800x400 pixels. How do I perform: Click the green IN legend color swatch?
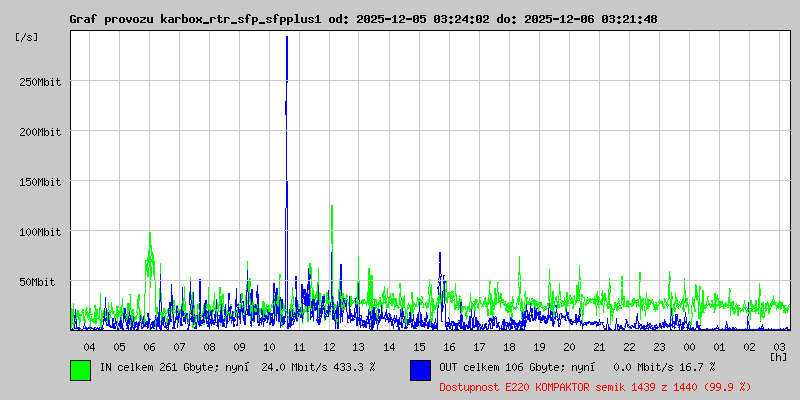point(80,369)
